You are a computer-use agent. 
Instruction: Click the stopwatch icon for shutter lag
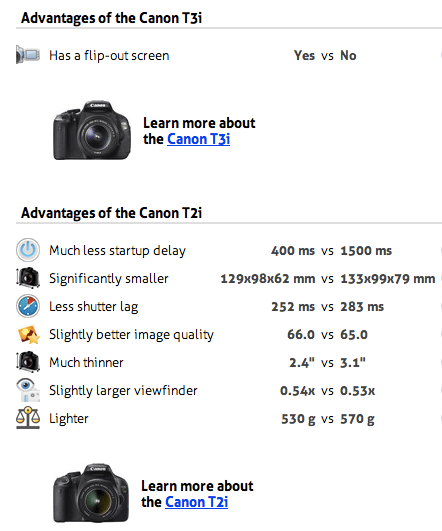pos(28,306)
